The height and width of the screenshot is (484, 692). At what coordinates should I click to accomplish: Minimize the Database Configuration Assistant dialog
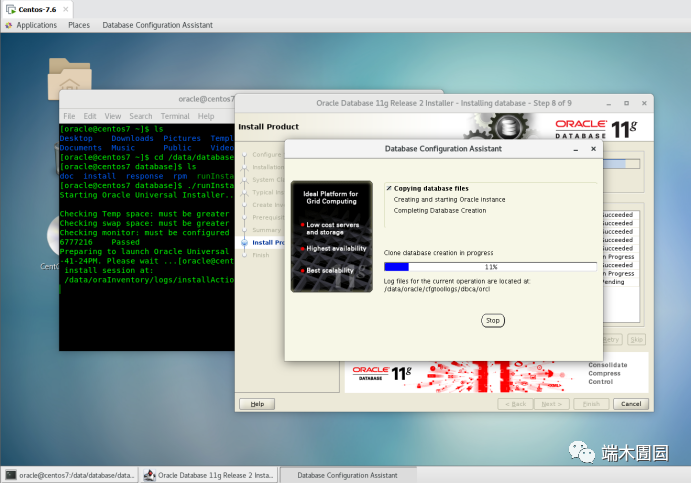[x=575, y=149]
